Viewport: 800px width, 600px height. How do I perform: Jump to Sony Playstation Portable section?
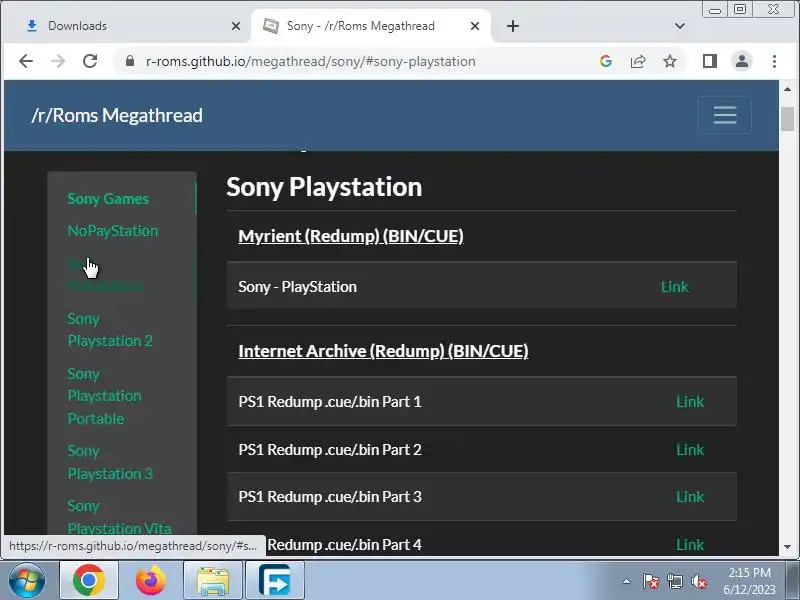105,396
